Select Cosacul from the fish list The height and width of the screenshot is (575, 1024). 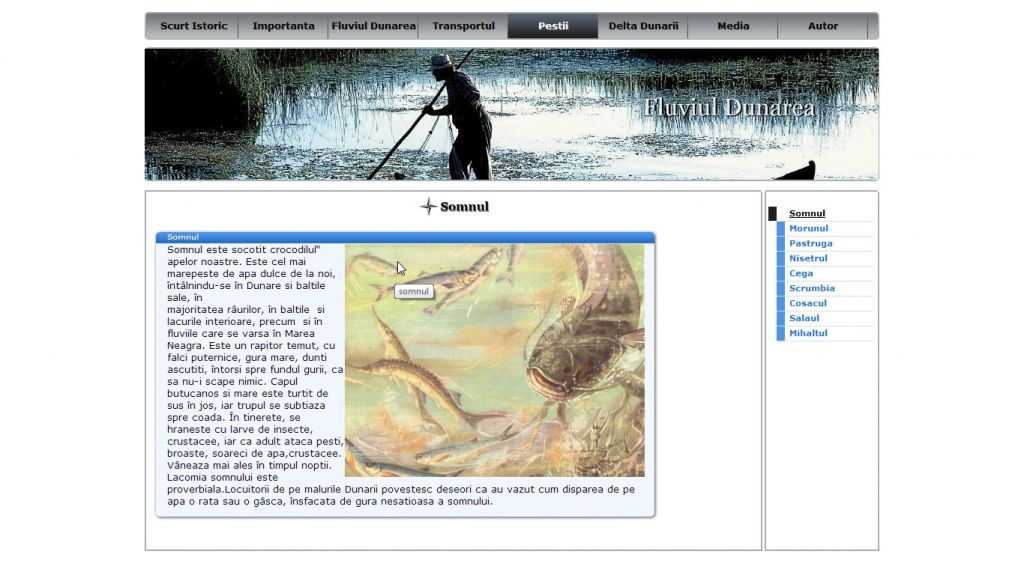tap(808, 303)
